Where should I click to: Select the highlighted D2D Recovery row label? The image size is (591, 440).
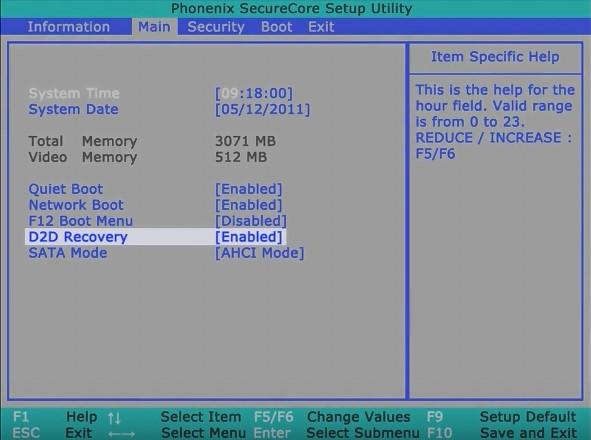(x=78, y=237)
